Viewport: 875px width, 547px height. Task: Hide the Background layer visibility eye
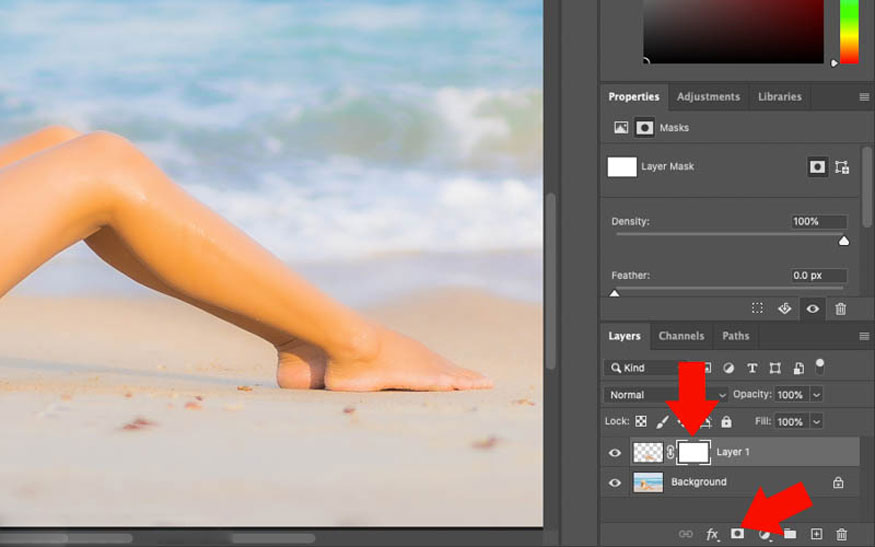(615, 482)
